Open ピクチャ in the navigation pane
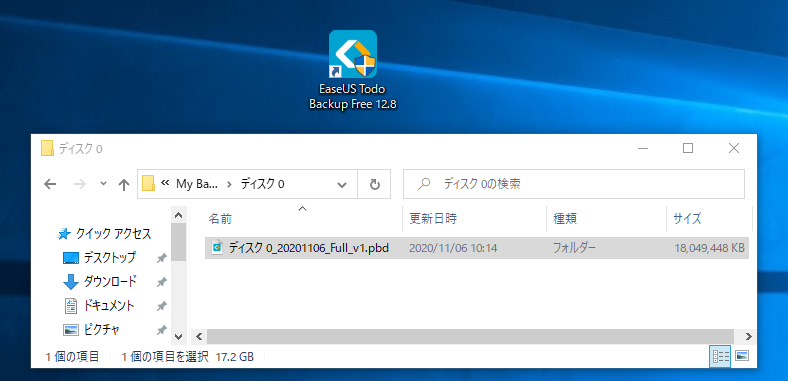Screen dimensions: 788x381 [101, 330]
